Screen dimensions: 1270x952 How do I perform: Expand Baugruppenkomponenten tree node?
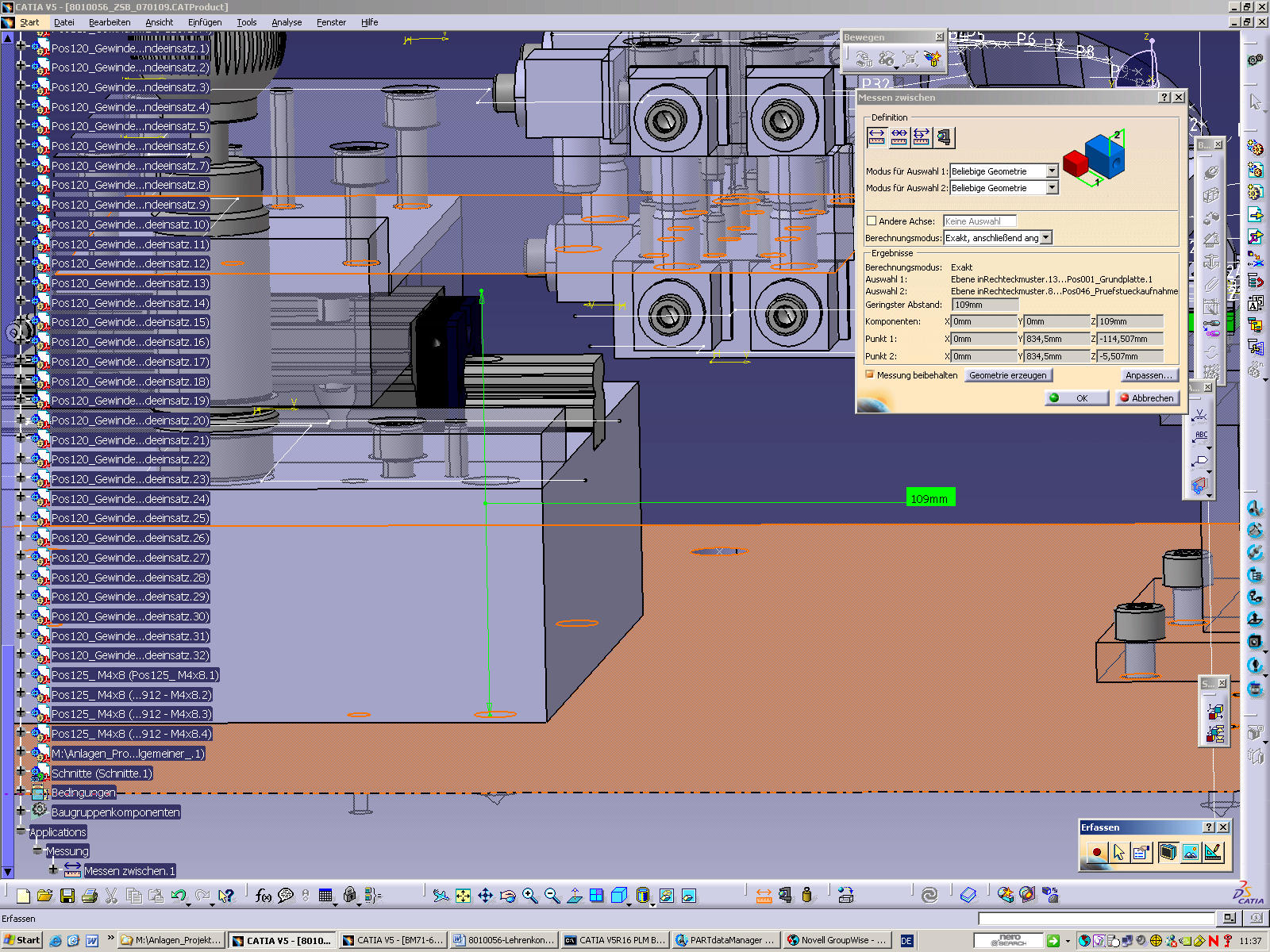point(21,811)
